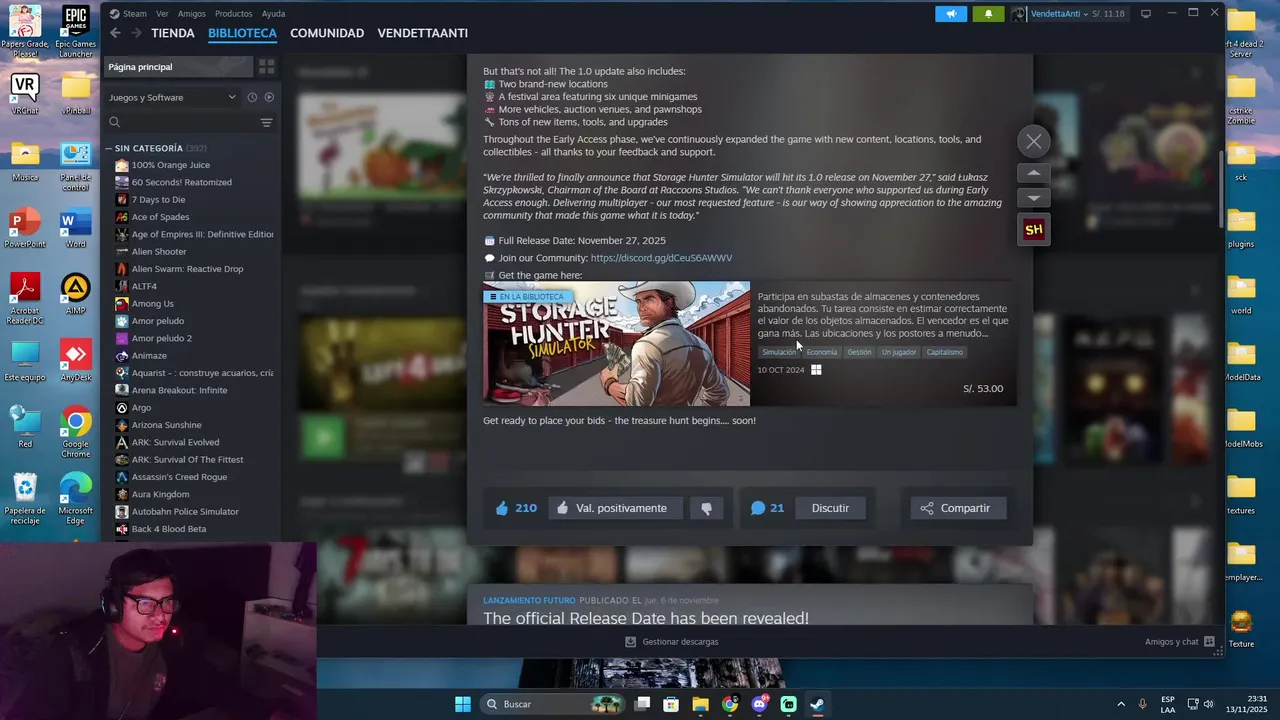This screenshot has height=720, width=1280.
Task: Click the Simulación tag
Action: (779, 352)
